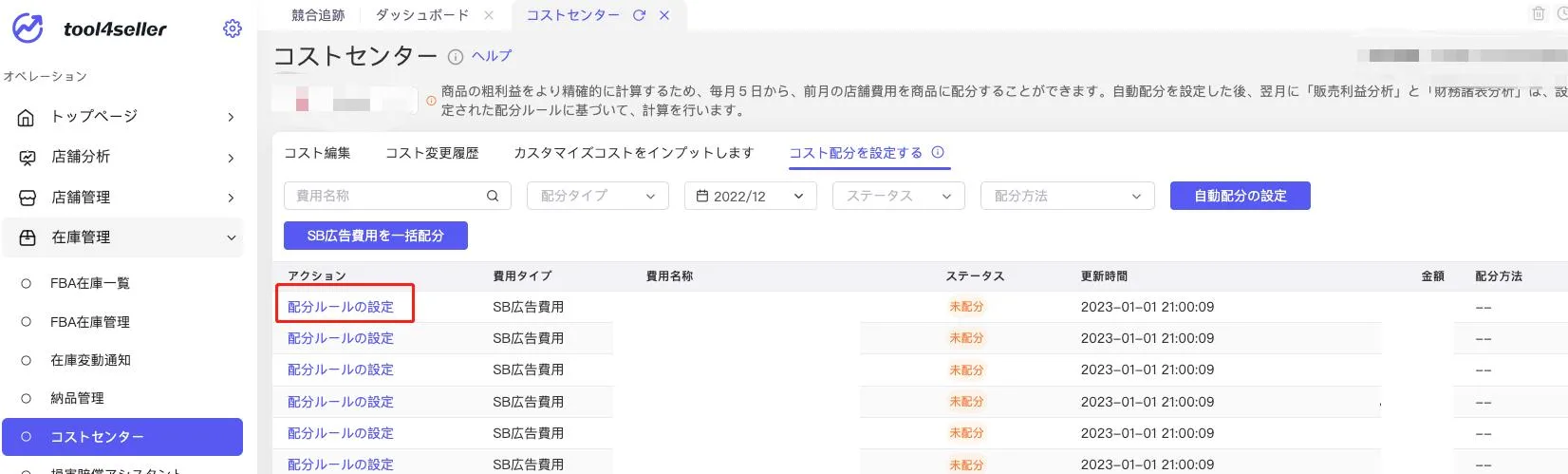1568x474 pixels.
Task: Click the 金額 column header
Action: click(x=1432, y=276)
